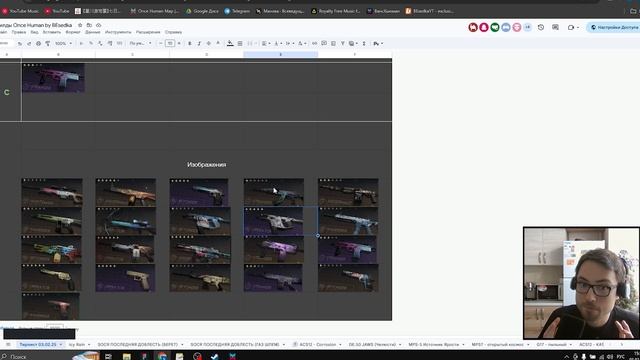Viewport: 640px width, 360px height.
Task: Open the Инструменты menu
Action: pyautogui.click(x=118, y=32)
